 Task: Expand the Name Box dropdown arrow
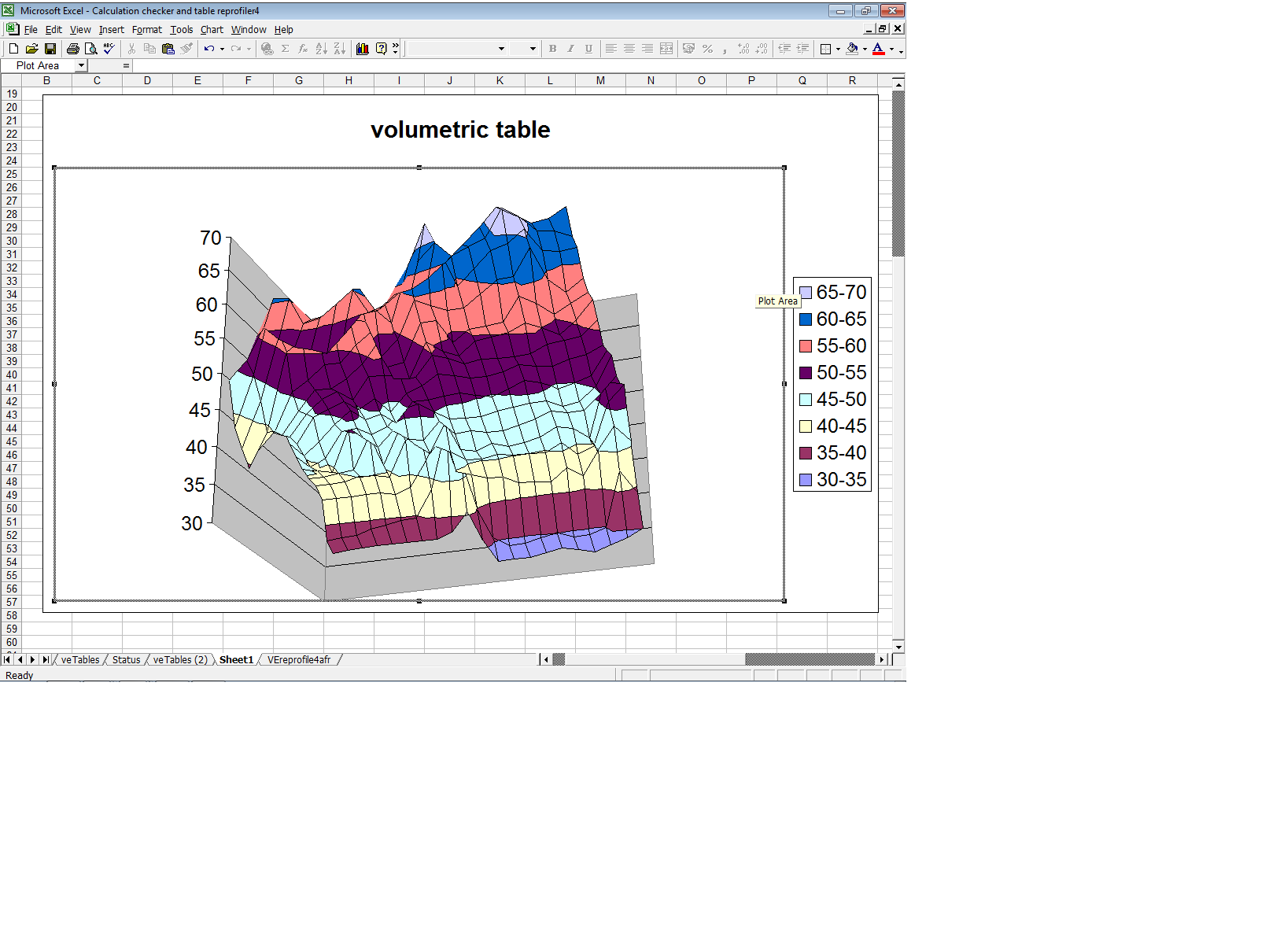(81, 66)
